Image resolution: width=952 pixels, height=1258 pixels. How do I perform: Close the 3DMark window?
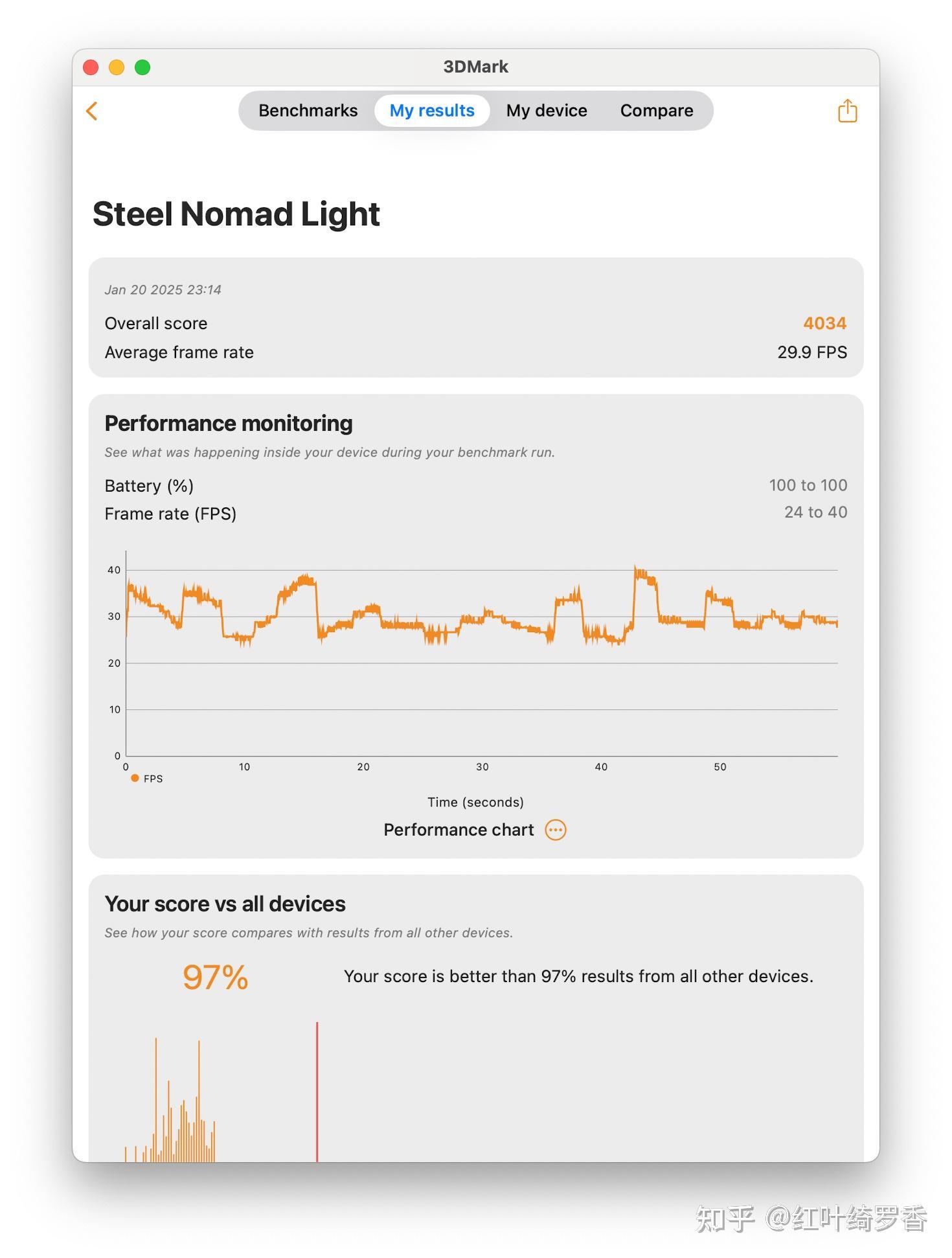point(91,67)
